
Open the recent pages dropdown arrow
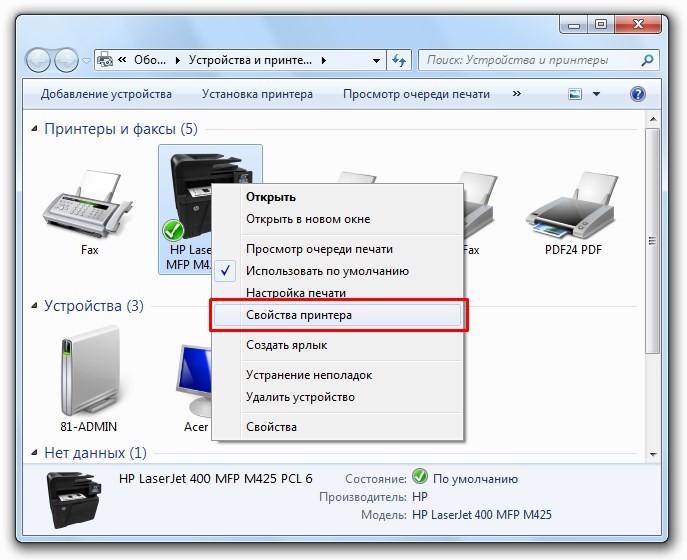[86, 60]
